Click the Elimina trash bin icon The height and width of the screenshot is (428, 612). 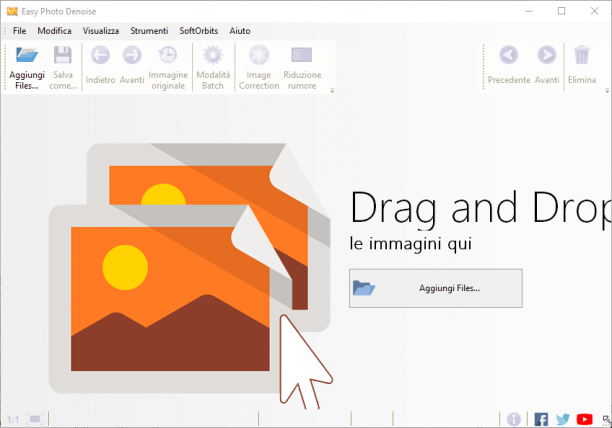tap(582, 55)
